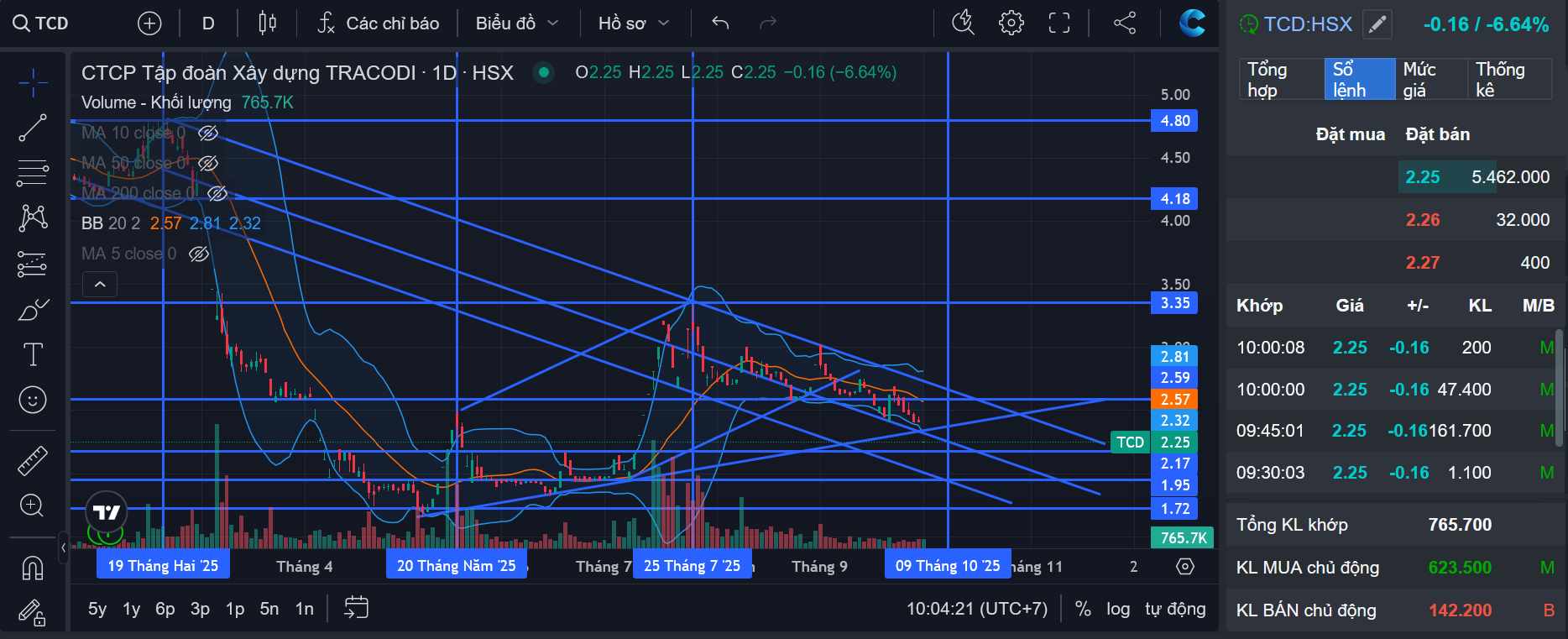Switch to the Sổ lệnh tab
This screenshot has height=639, width=1568.
(x=1360, y=80)
